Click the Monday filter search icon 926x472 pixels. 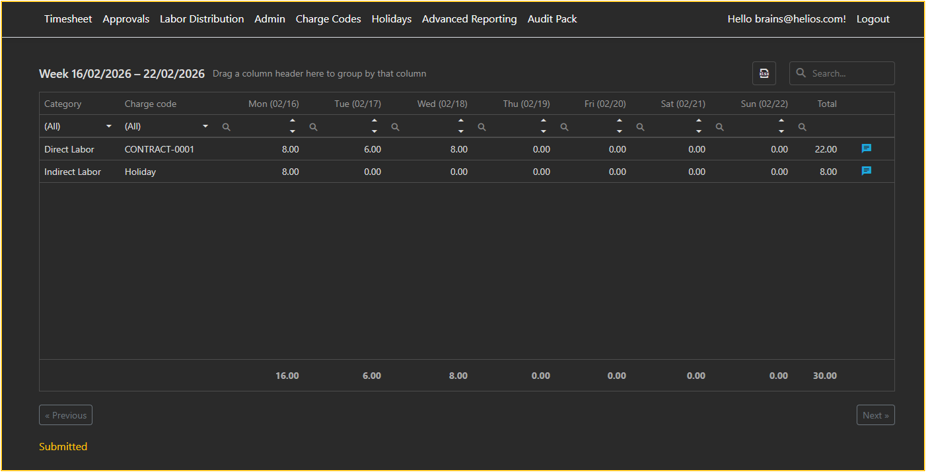tap(226, 127)
